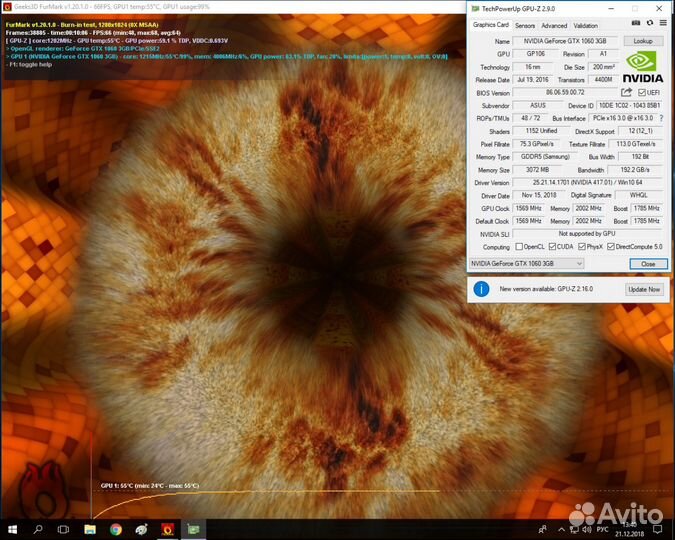Screen dimensions: 675x540
Task: Click the BIOS export share icon
Action: click(626, 92)
